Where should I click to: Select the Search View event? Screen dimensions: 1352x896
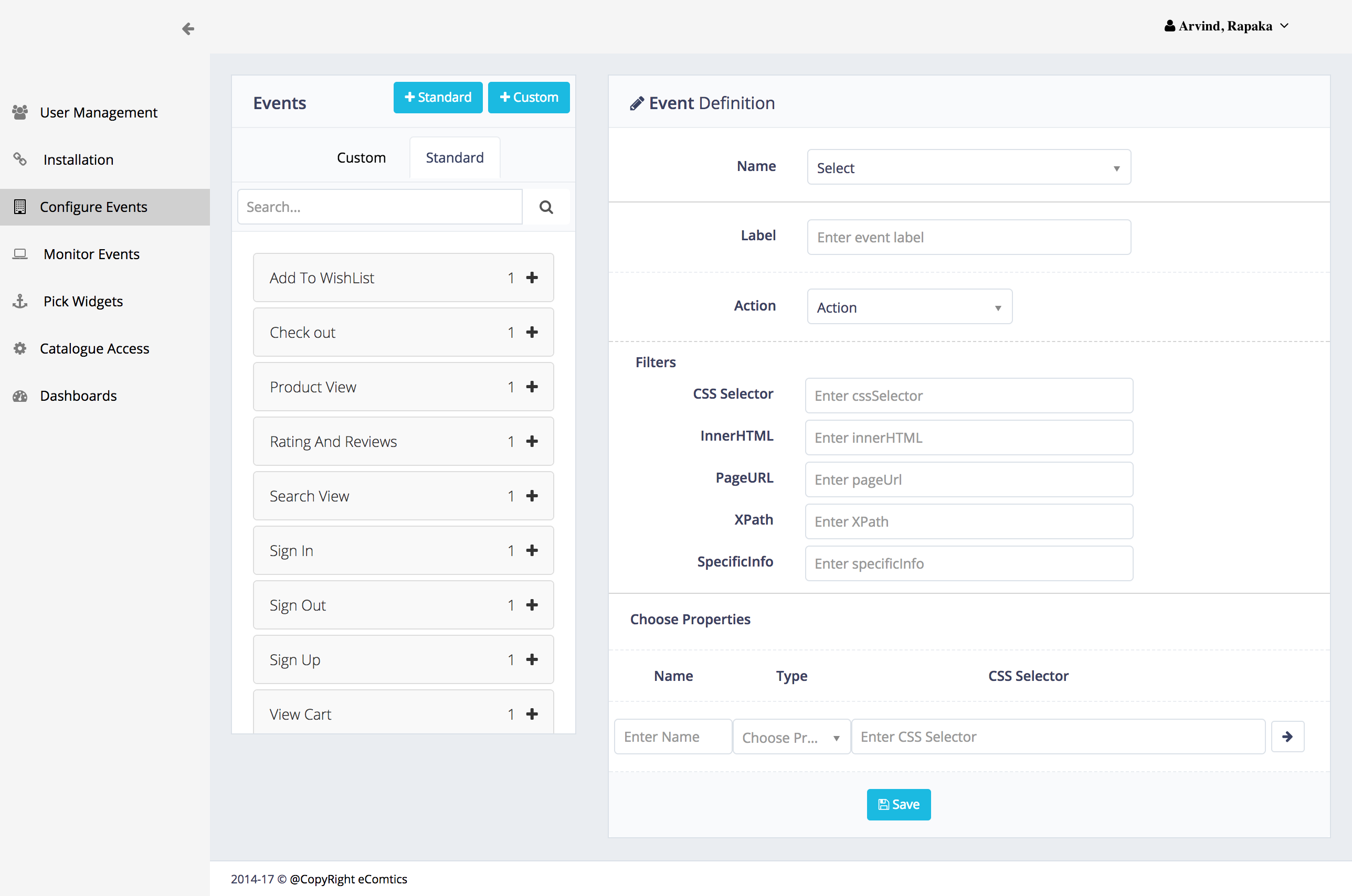[404, 496]
